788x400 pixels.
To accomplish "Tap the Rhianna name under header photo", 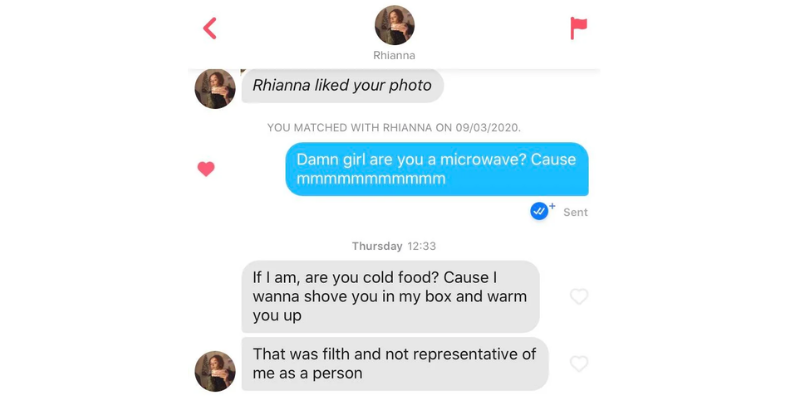I will (394, 55).
